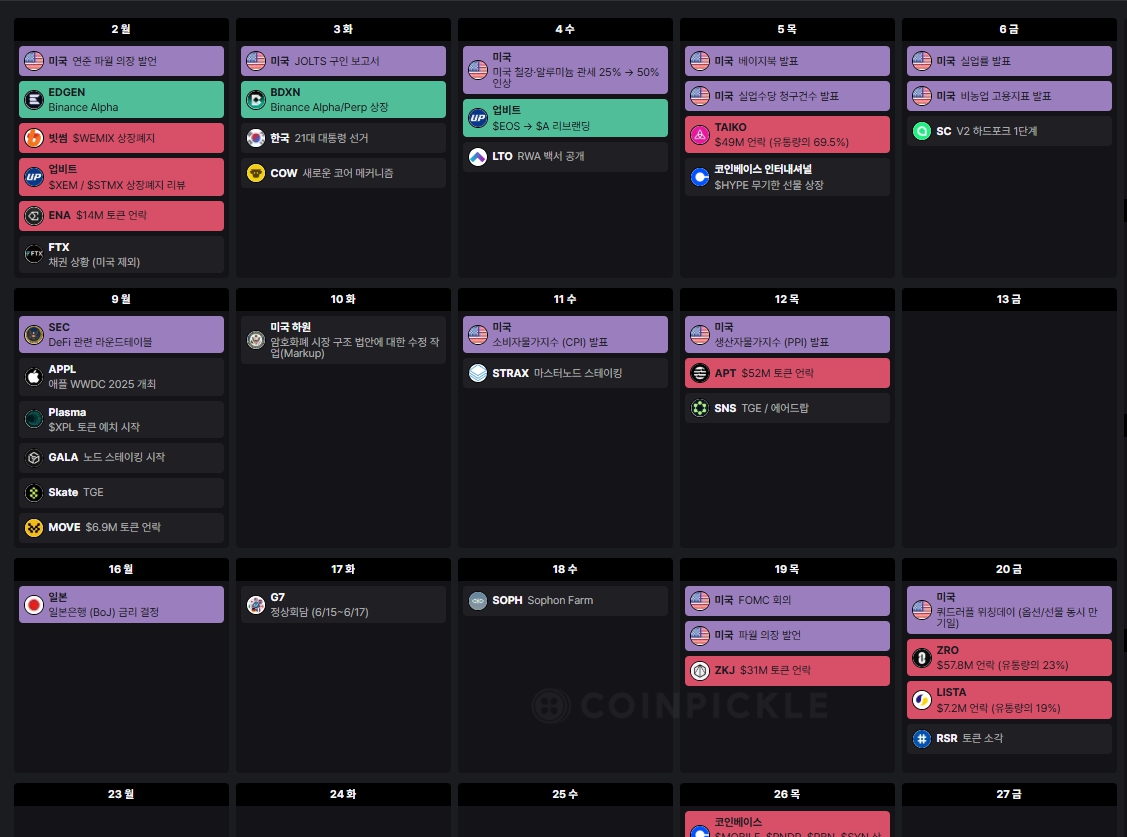Open the 쿼드러플 위칭데이 event card

(x=1009, y=610)
